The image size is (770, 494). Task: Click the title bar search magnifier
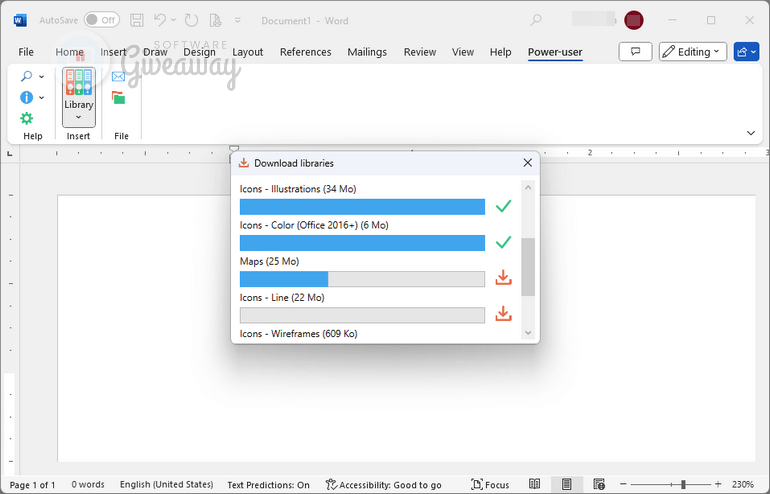536,20
